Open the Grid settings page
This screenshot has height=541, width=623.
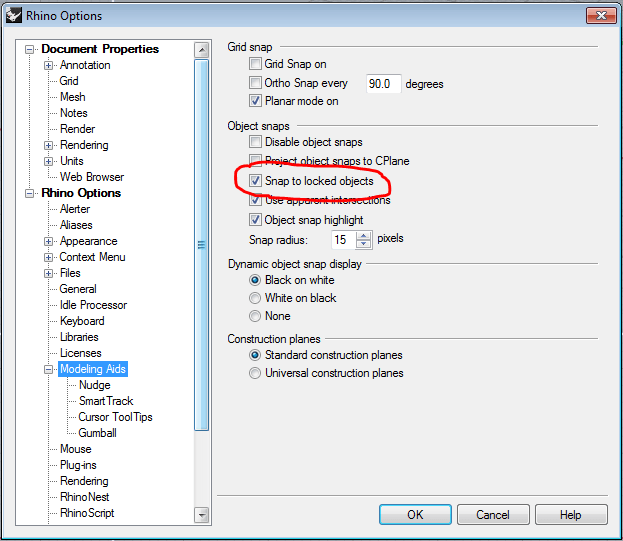click(69, 81)
